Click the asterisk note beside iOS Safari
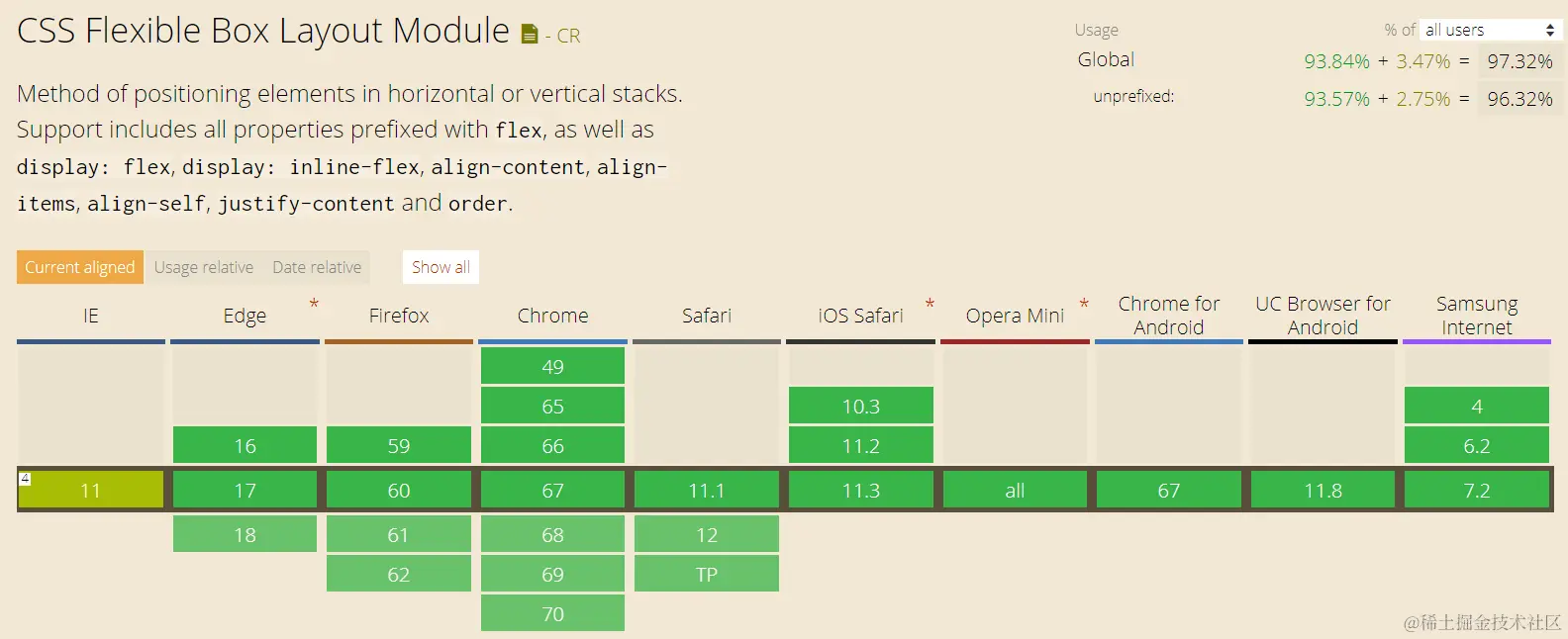Viewport: 1568px width, 639px height. click(930, 304)
